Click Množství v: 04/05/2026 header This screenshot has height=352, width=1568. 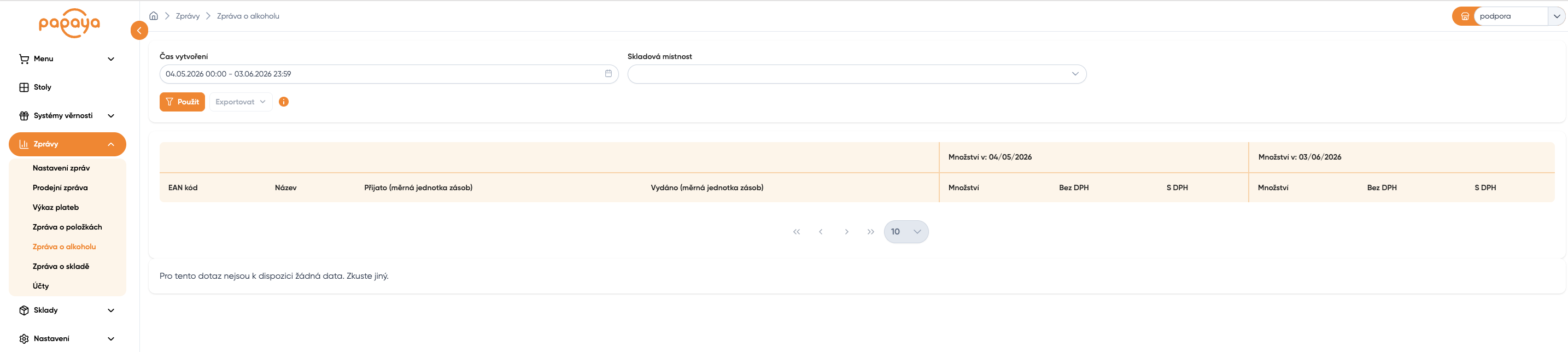[x=990, y=157]
